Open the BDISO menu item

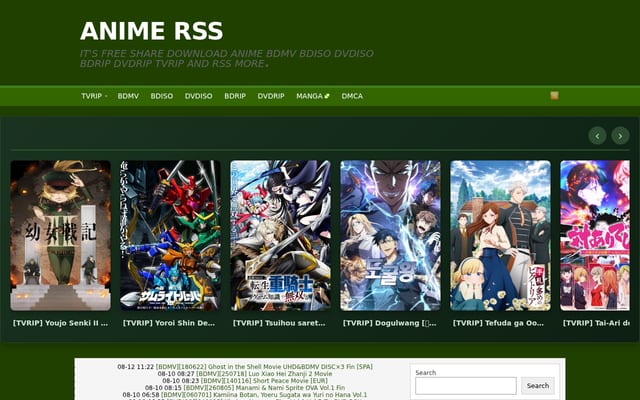tap(162, 96)
